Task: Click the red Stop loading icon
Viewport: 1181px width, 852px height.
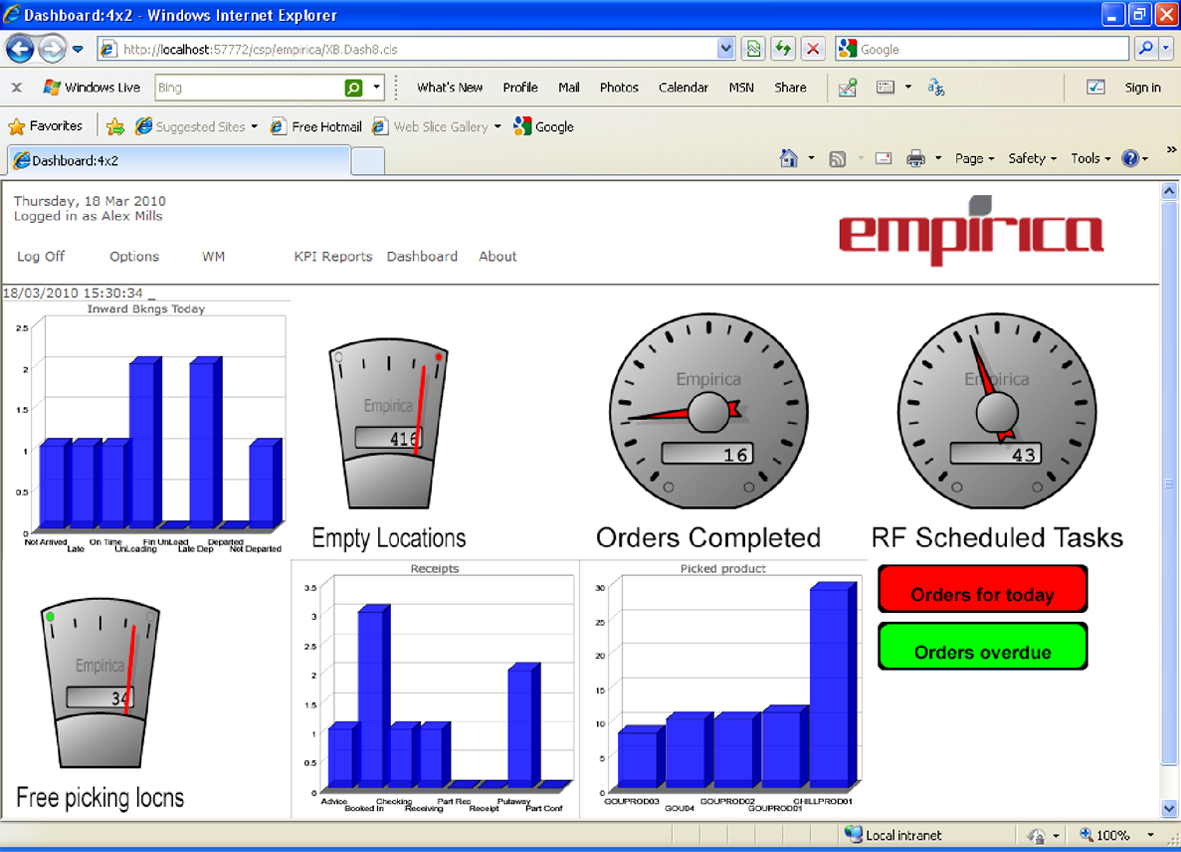Action: tap(813, 49)
